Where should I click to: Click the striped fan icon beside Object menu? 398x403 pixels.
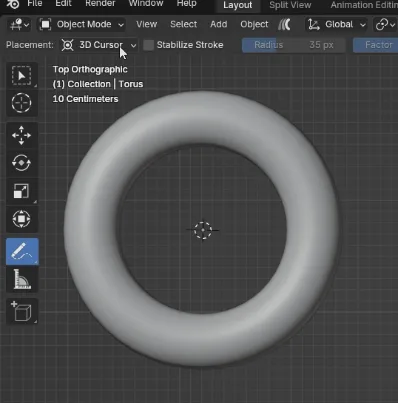284,24
